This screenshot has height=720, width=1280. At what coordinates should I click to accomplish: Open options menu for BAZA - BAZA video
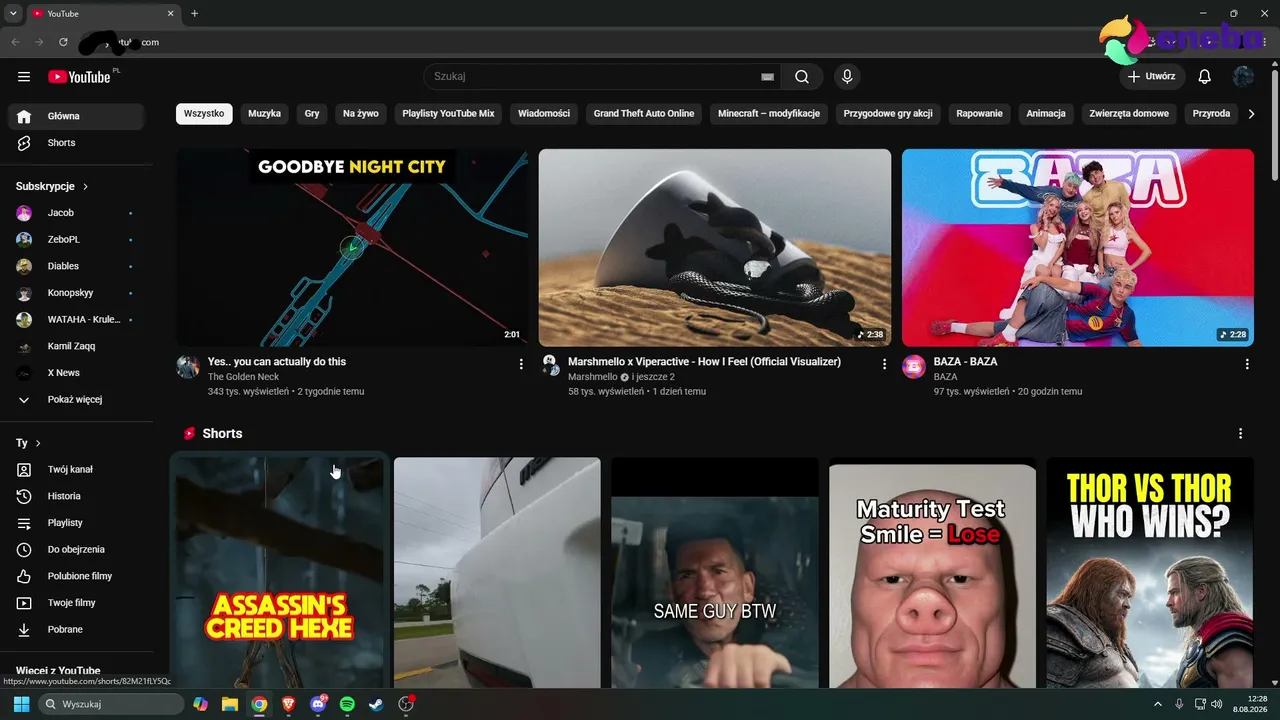[x=1247, y=364]
